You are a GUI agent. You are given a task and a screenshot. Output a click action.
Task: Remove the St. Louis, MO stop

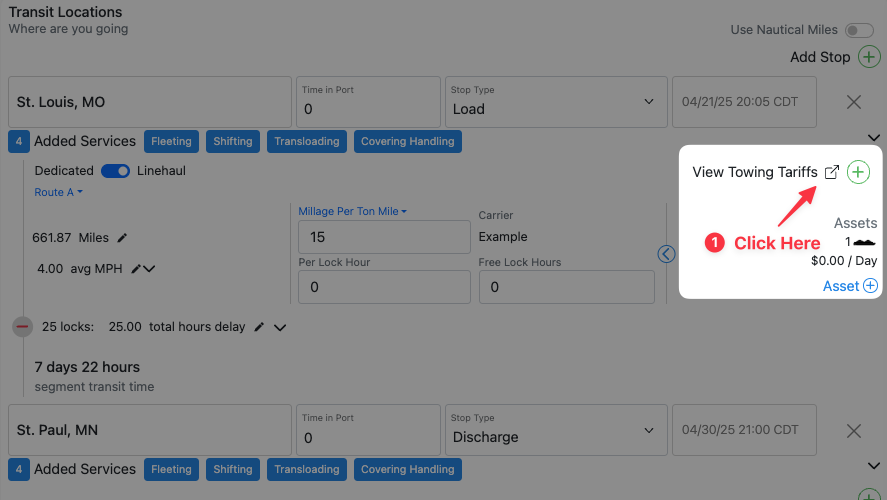point(854,102)
